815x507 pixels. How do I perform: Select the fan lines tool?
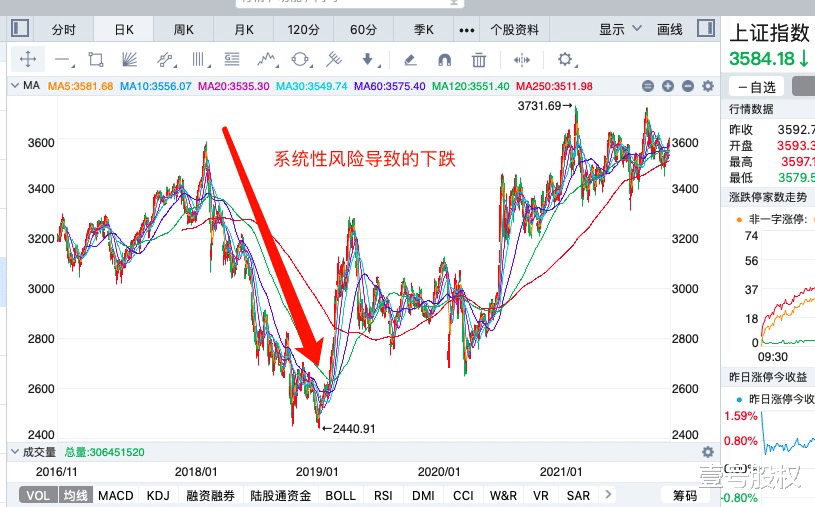(x=129, y=59)
